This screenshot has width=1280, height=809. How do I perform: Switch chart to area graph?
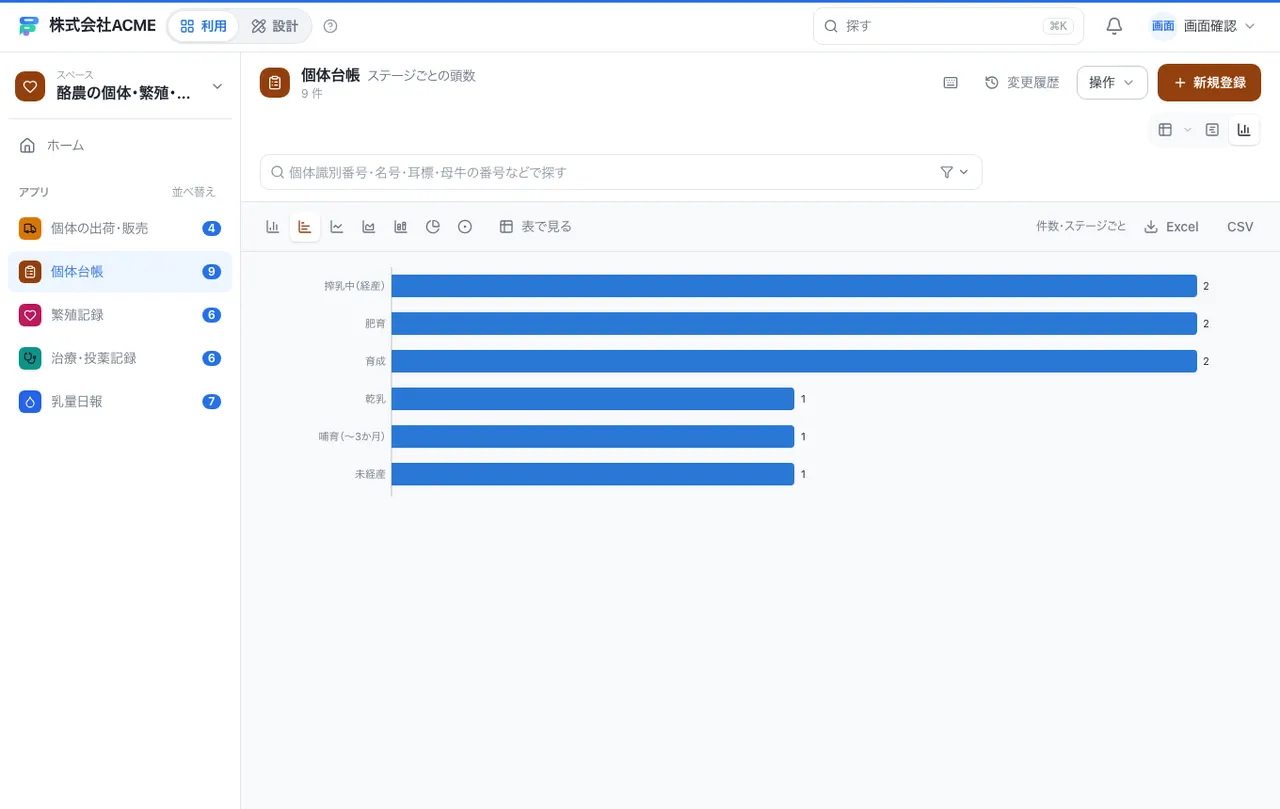[x=369, y=227]
